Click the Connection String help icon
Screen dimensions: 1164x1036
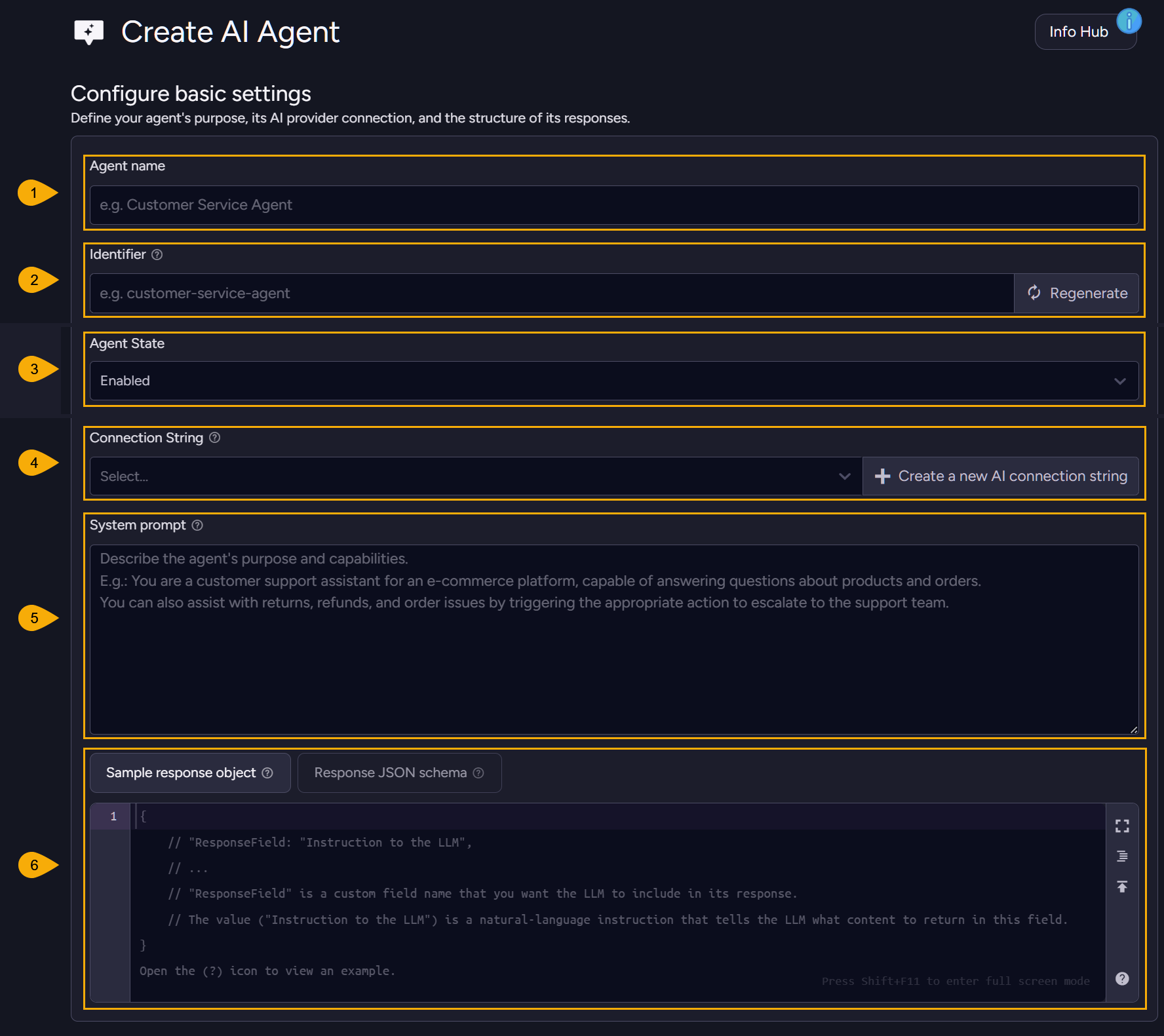[215, 438]
